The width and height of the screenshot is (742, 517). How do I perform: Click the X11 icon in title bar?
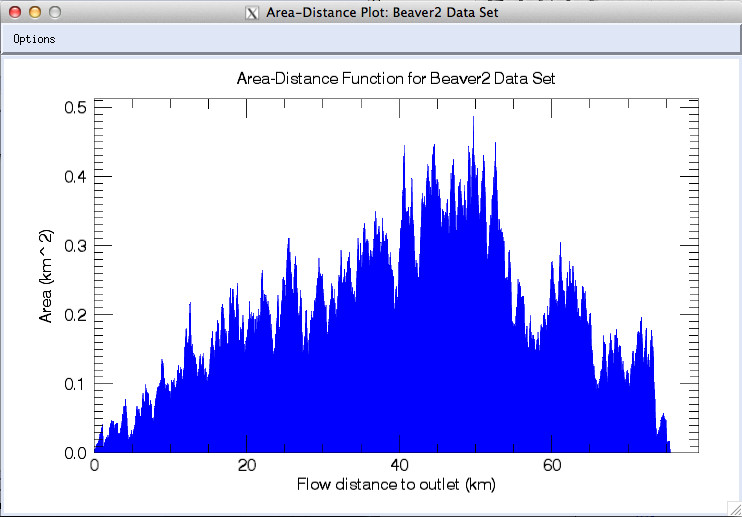coord(252,13)
